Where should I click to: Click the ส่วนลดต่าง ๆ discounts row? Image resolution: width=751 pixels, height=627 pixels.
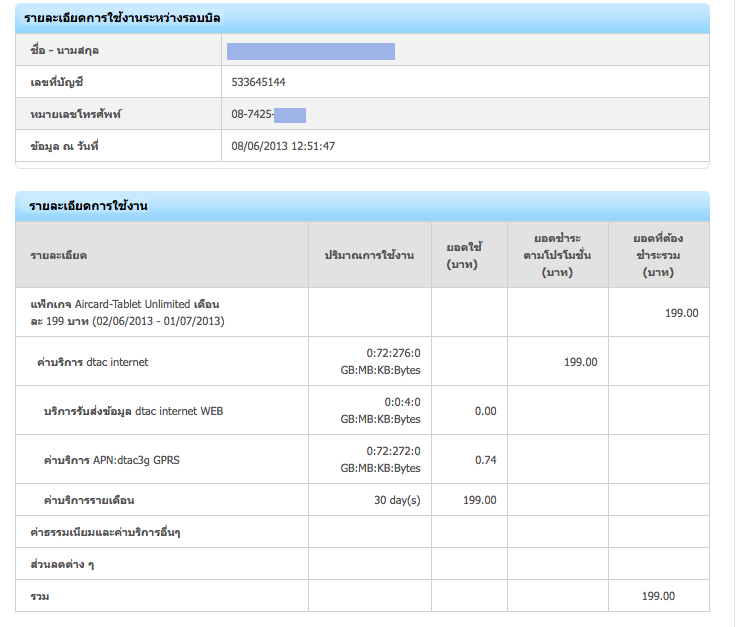coord(63,564)
